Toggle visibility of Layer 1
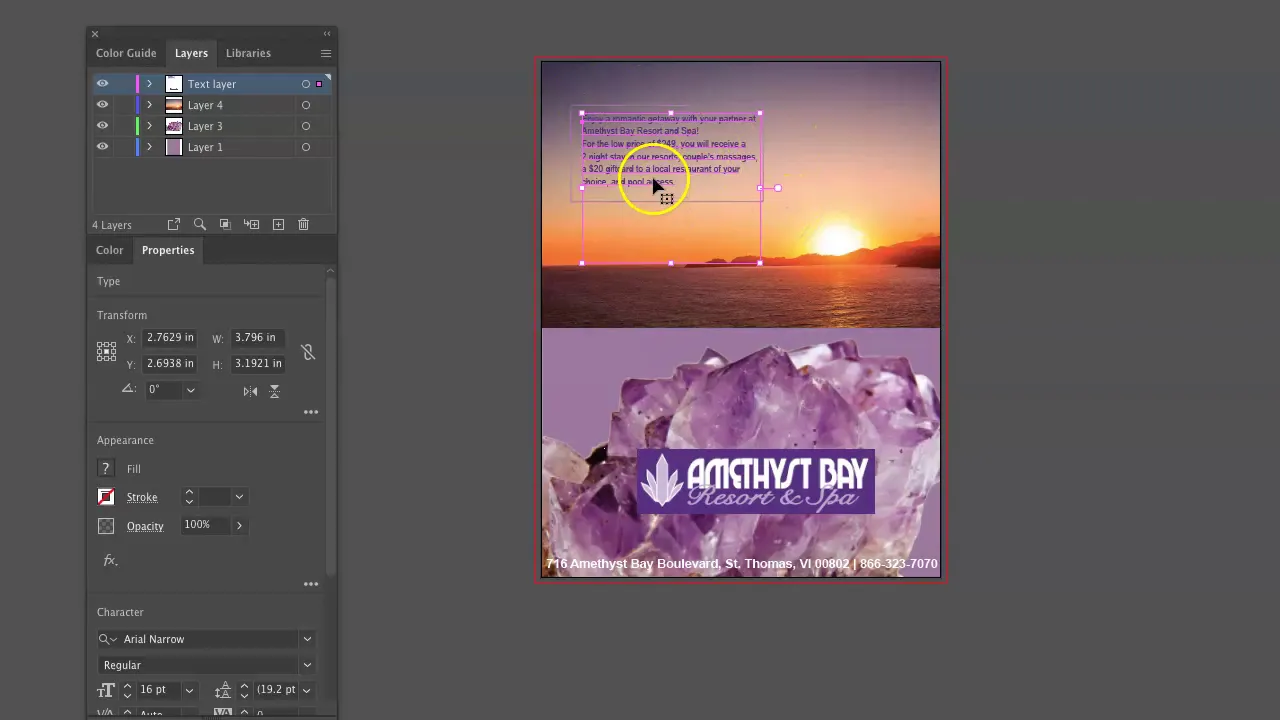The width and height of the screenshot is (1280, 720). [102, 147]
